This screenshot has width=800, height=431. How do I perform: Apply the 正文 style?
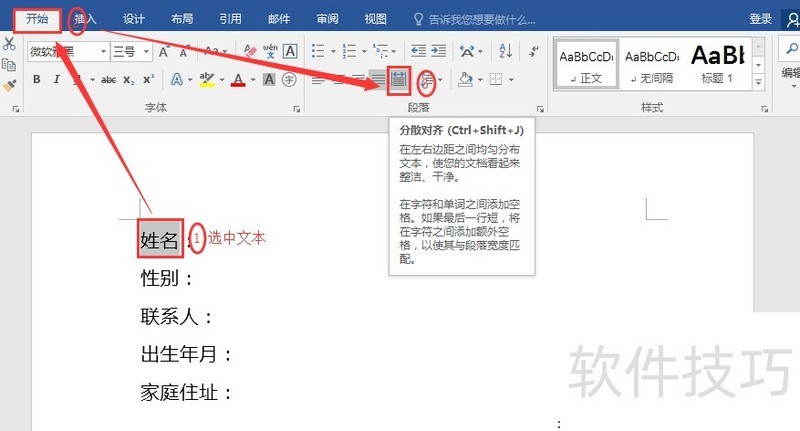tap(586, 65)
